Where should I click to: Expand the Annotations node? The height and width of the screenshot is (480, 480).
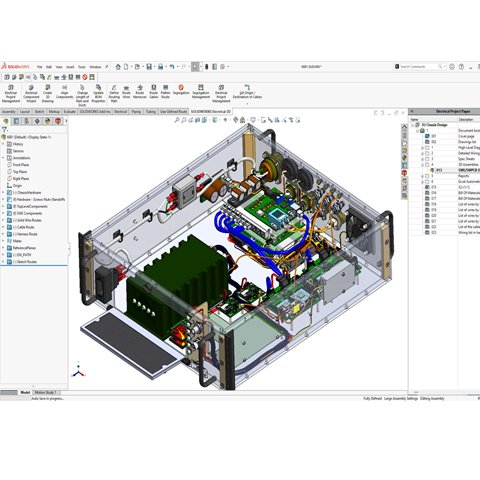tap(4, 158)
